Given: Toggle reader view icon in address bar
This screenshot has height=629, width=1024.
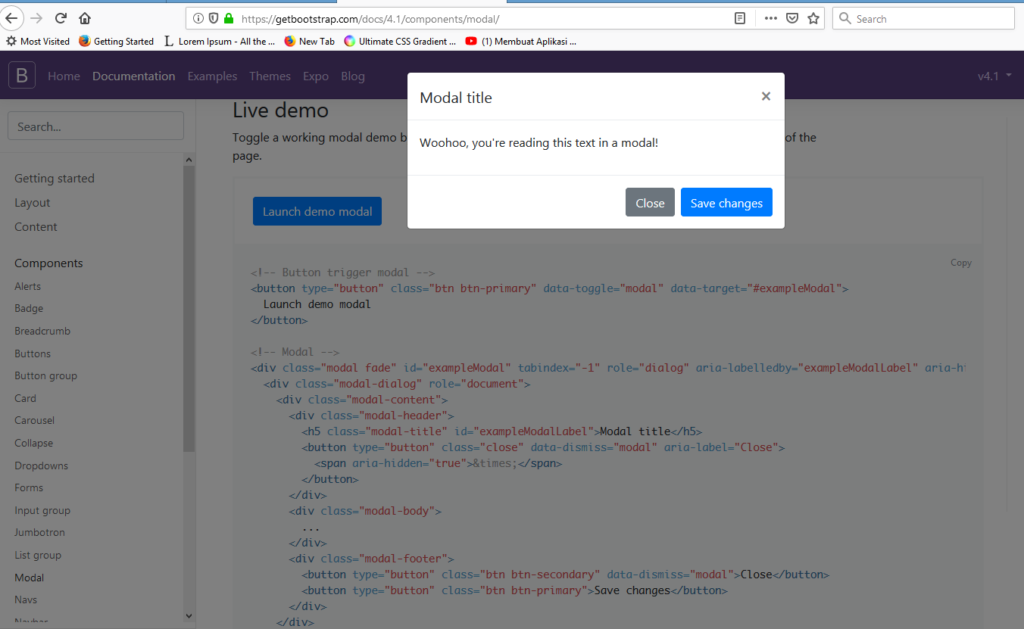Looking at the screenshot, I should pos(740,18).
